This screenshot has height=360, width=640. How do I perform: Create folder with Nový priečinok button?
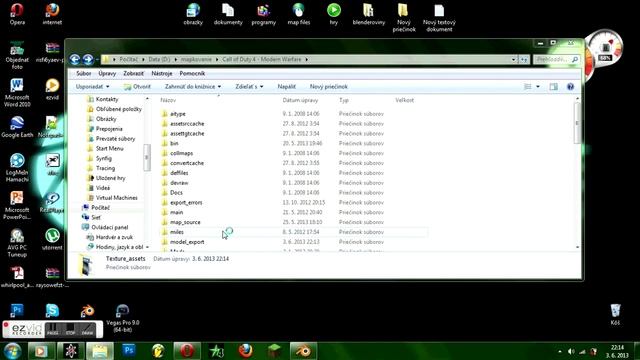click(329, 87)
